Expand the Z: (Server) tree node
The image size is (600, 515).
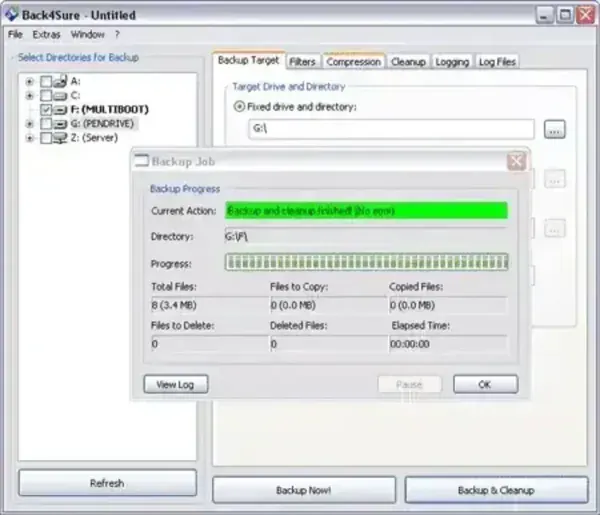tap(29, 138)
